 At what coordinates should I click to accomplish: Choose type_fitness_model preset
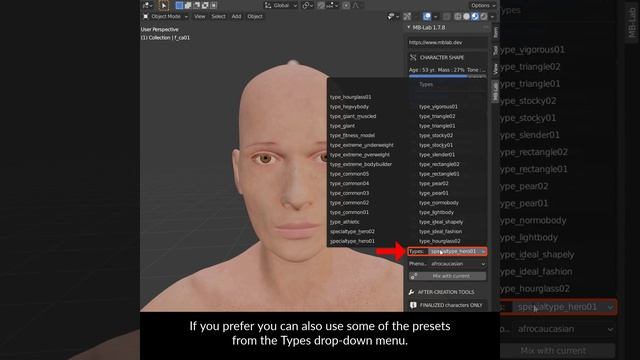352,136
